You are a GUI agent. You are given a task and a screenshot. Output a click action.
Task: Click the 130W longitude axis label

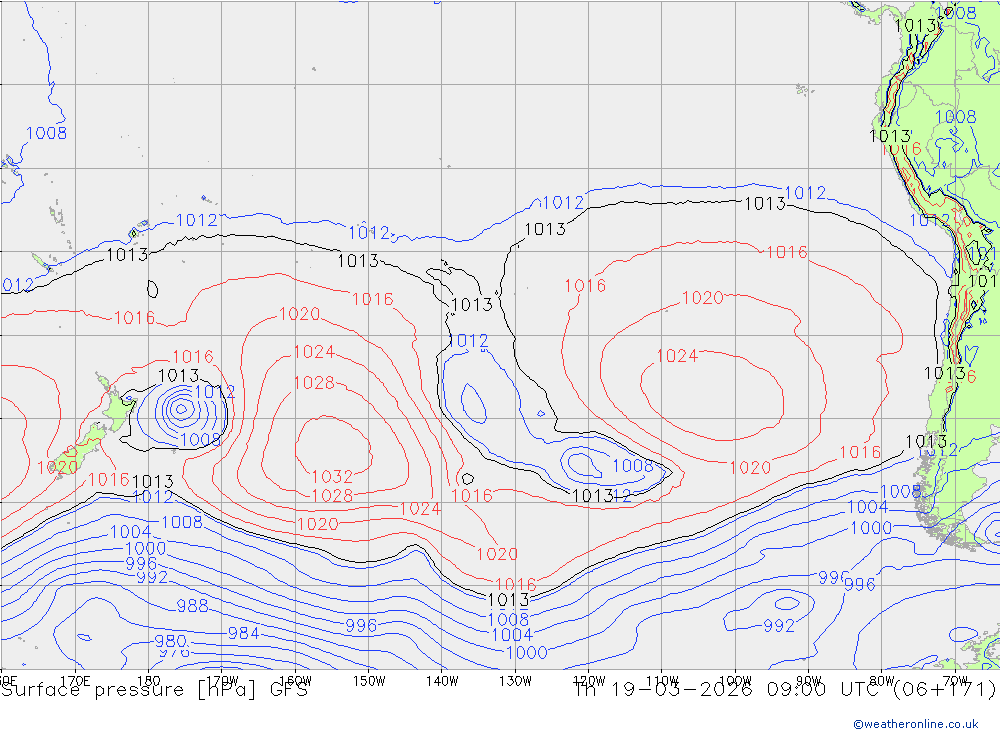pyautogui.click(x=515, y=680)
